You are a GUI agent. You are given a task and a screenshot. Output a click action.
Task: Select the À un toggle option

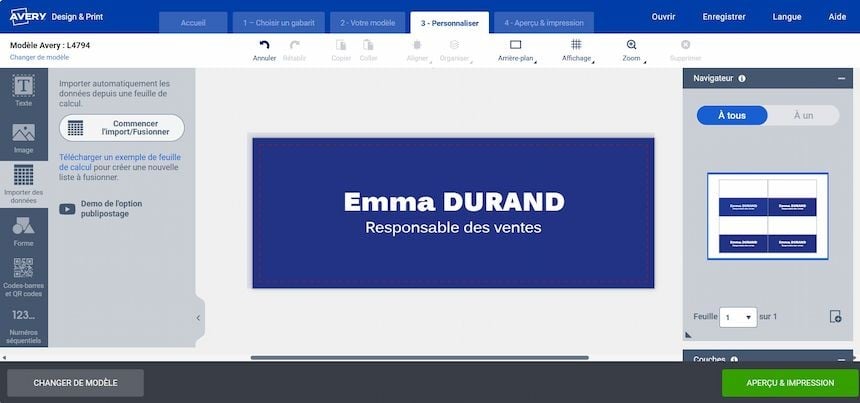[804, 115]
